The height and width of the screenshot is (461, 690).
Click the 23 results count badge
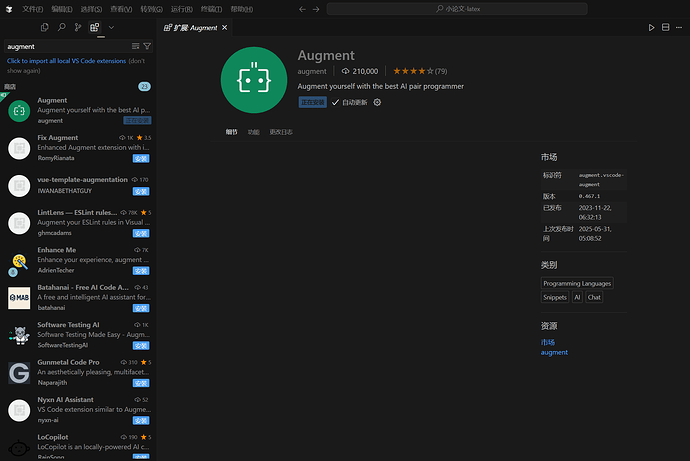144,86
